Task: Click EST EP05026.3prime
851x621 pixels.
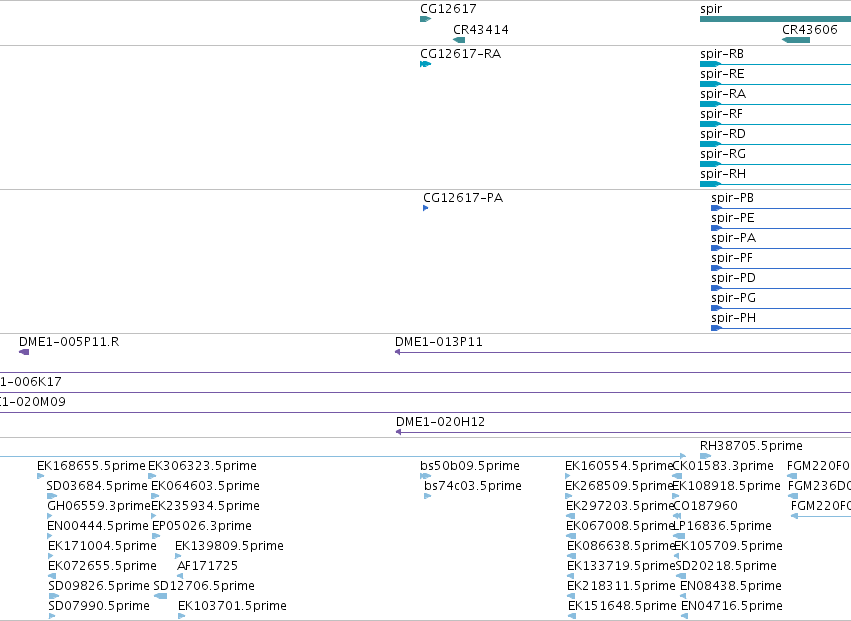Action: (x=201, y=527)
